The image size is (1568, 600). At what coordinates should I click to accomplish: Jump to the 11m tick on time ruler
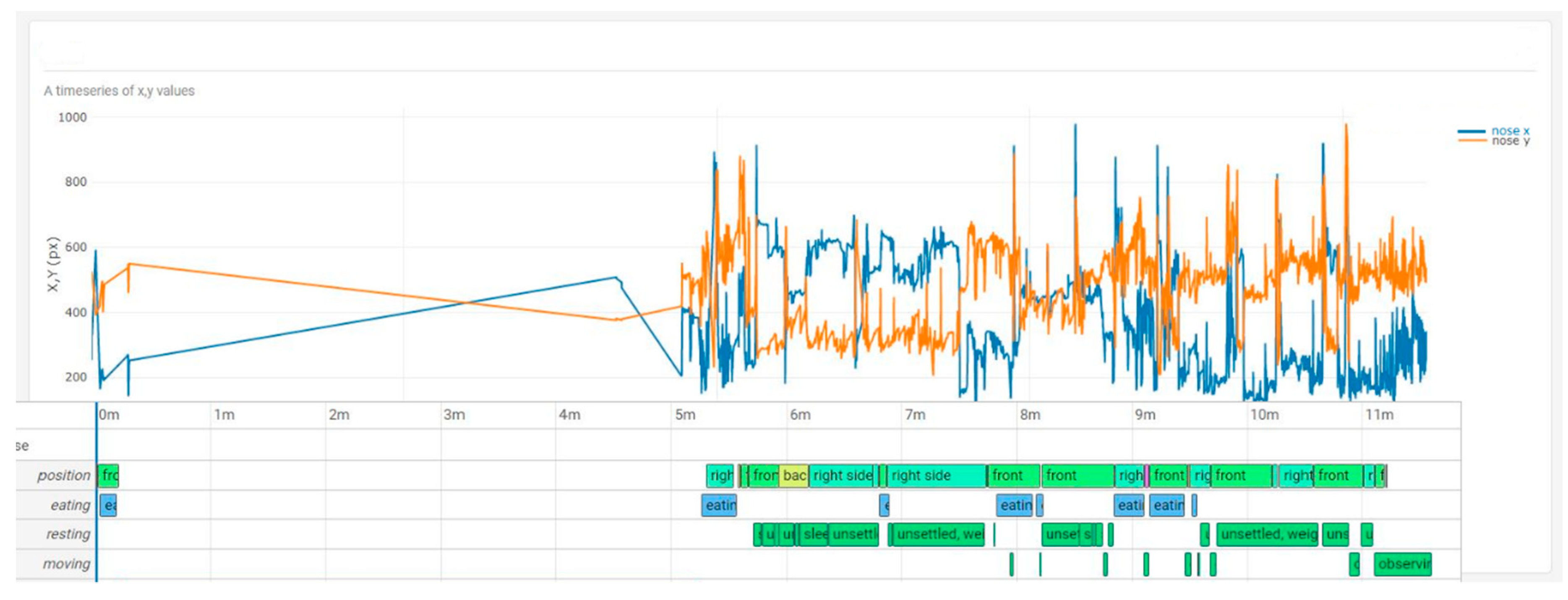(x=1379, y=415)
